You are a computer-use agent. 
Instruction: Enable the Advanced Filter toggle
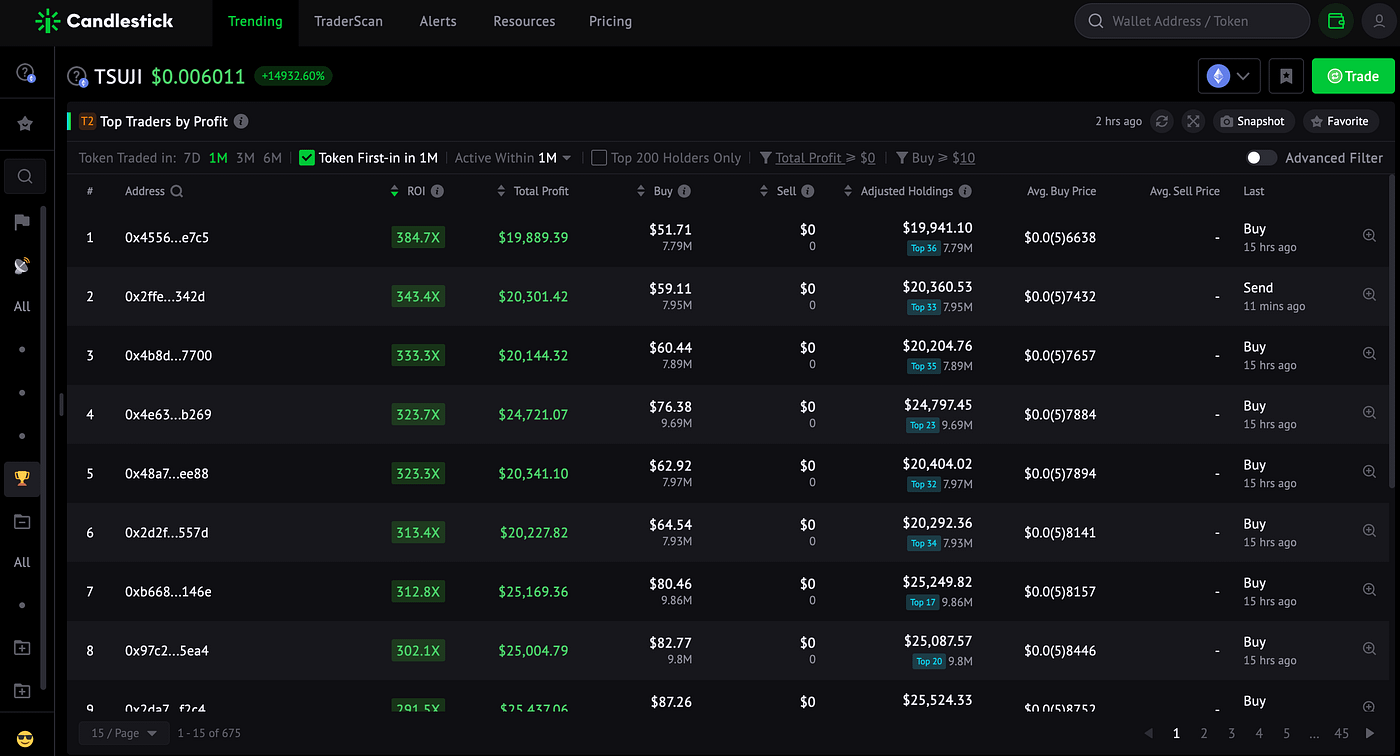[x=1262, y=158]
